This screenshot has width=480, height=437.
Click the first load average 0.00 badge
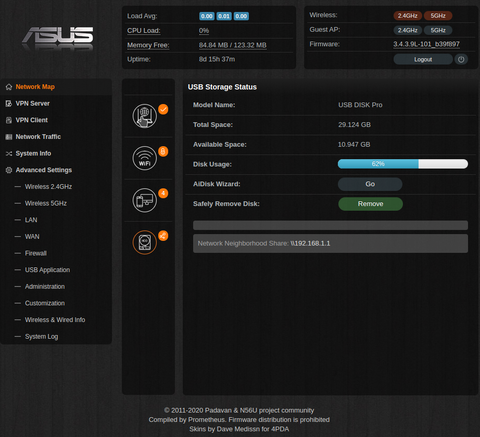[x=207, y=16]
